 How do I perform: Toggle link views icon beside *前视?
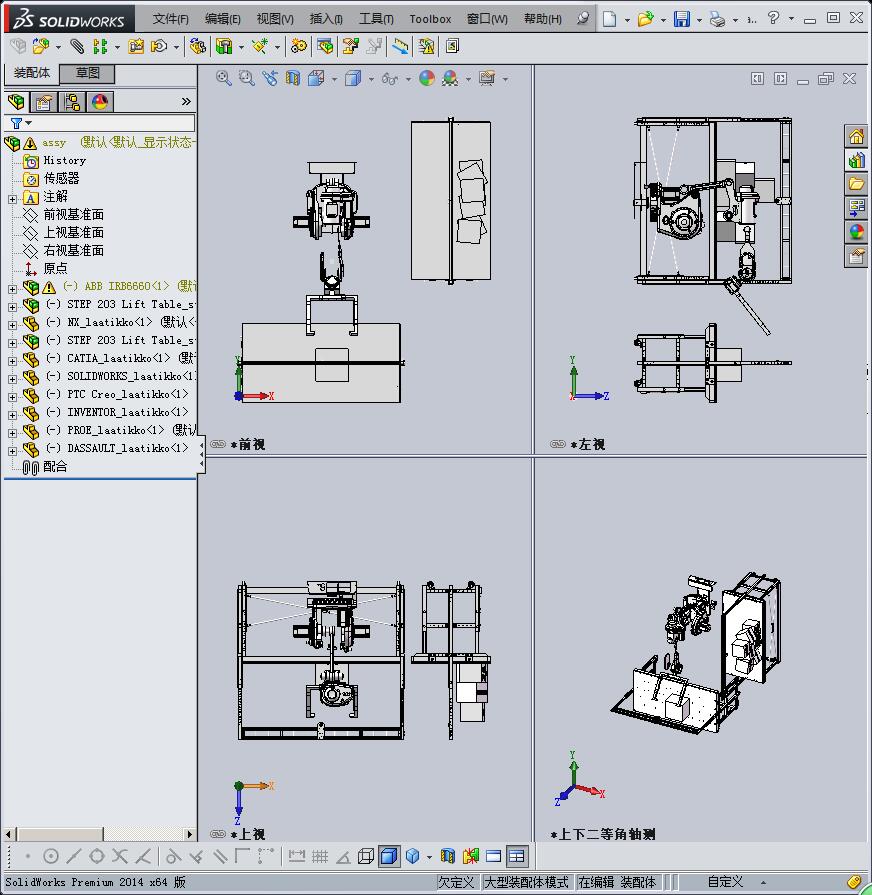(x=218, y=444)
